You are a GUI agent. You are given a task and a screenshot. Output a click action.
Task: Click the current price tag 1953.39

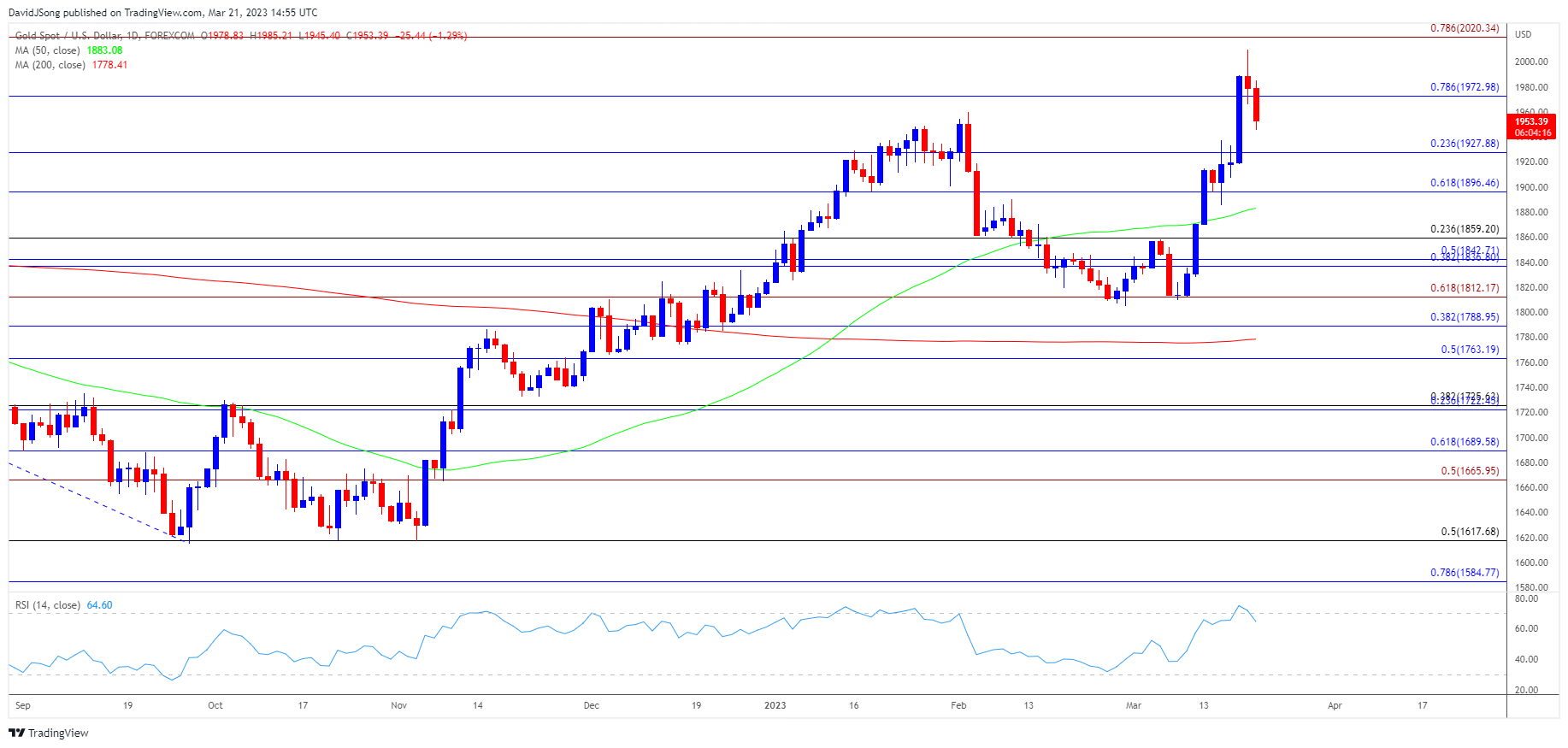pyautogui.click(x=1531, y=122)
